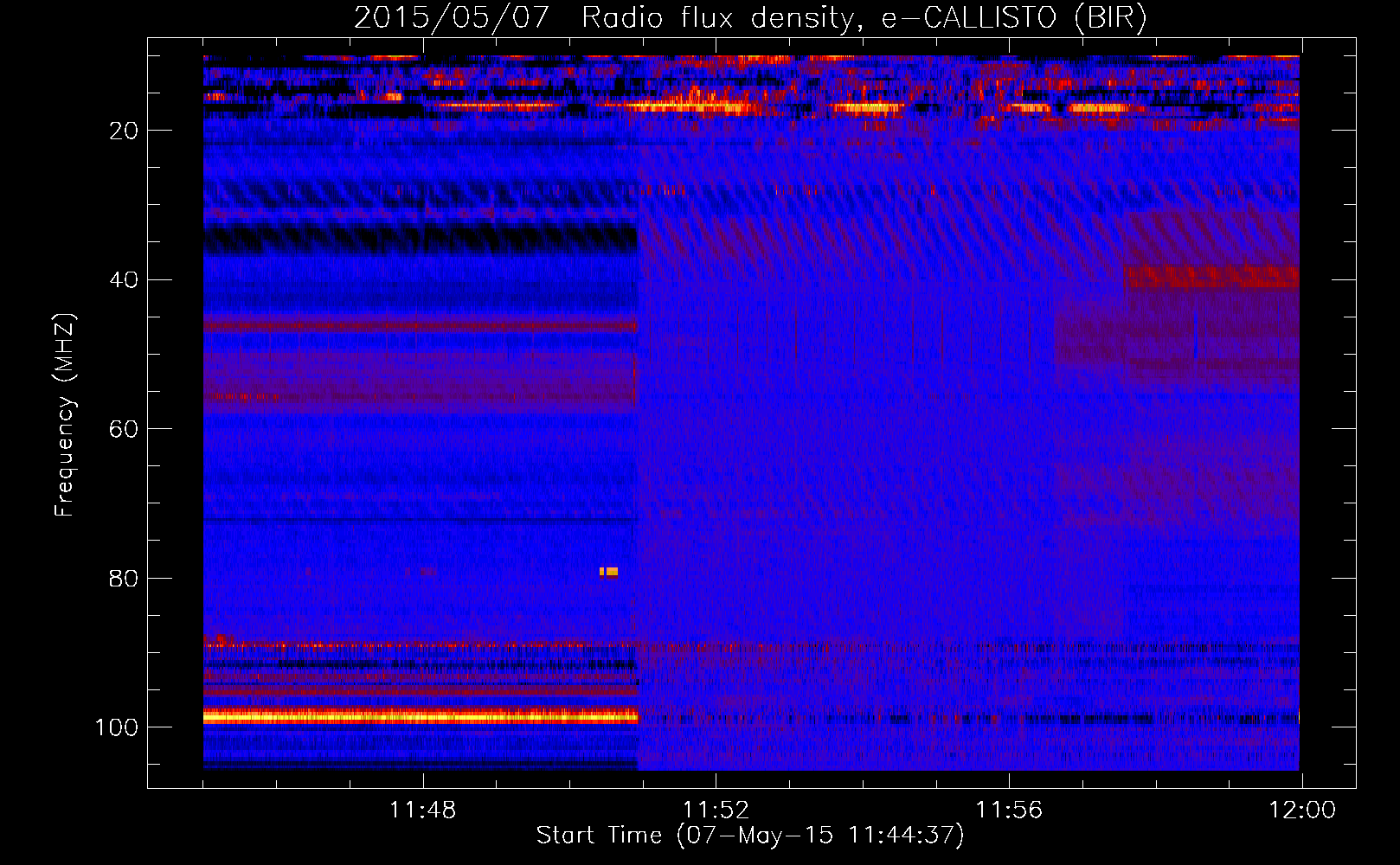Click the '20' frequency tick label
1400x865 pixels.
[124, 131]
